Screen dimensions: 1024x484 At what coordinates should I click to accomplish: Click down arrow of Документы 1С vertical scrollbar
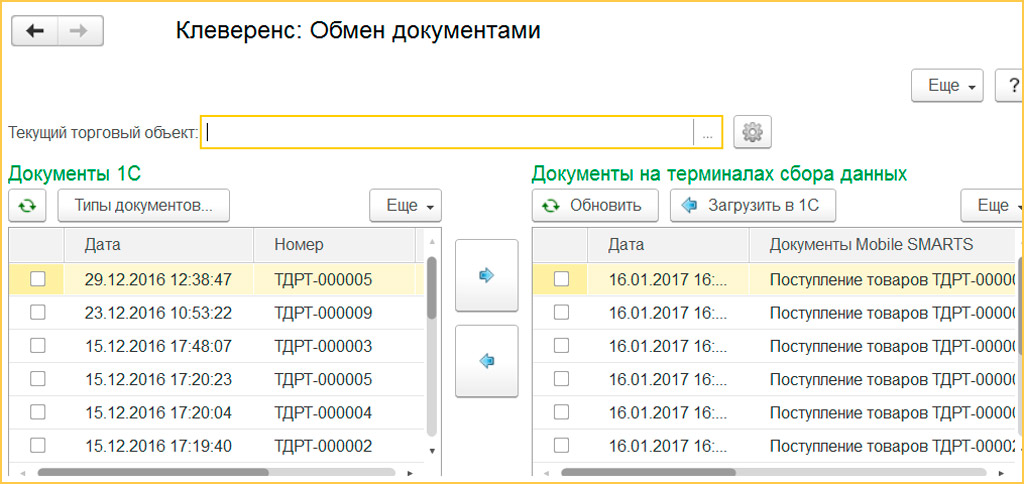(432, 451)
